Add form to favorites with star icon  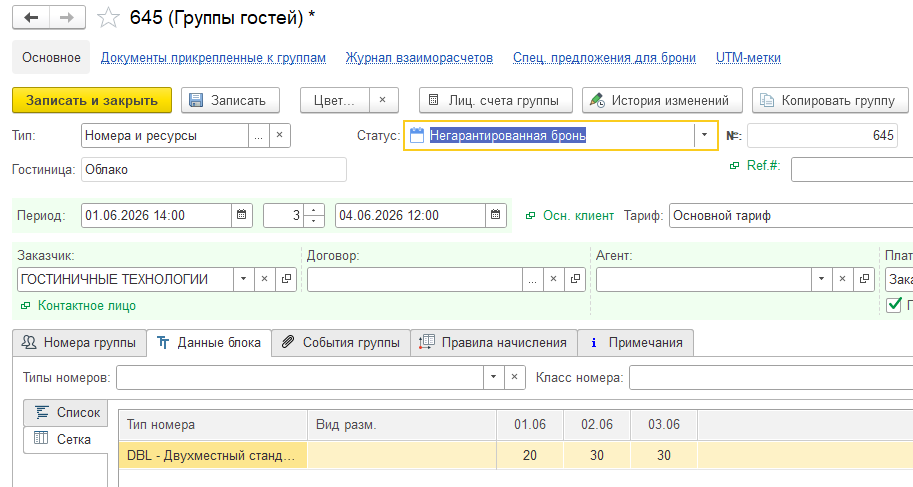click(108, 17)
